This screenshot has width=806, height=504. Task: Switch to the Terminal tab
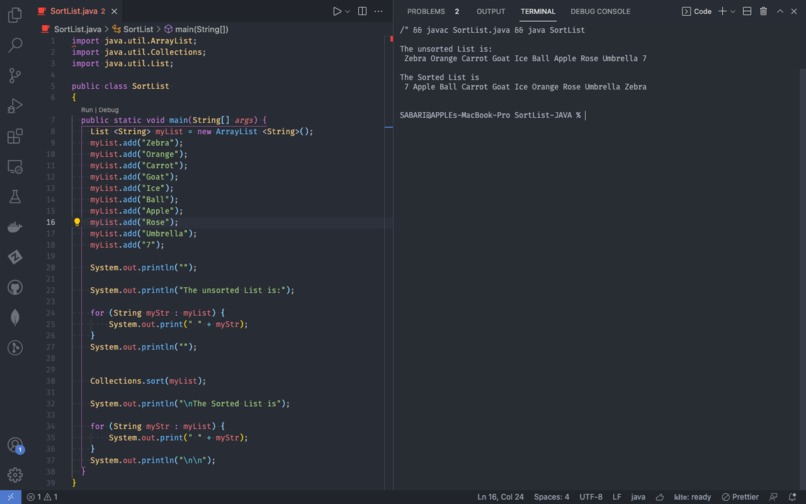[x=538, y=11]
